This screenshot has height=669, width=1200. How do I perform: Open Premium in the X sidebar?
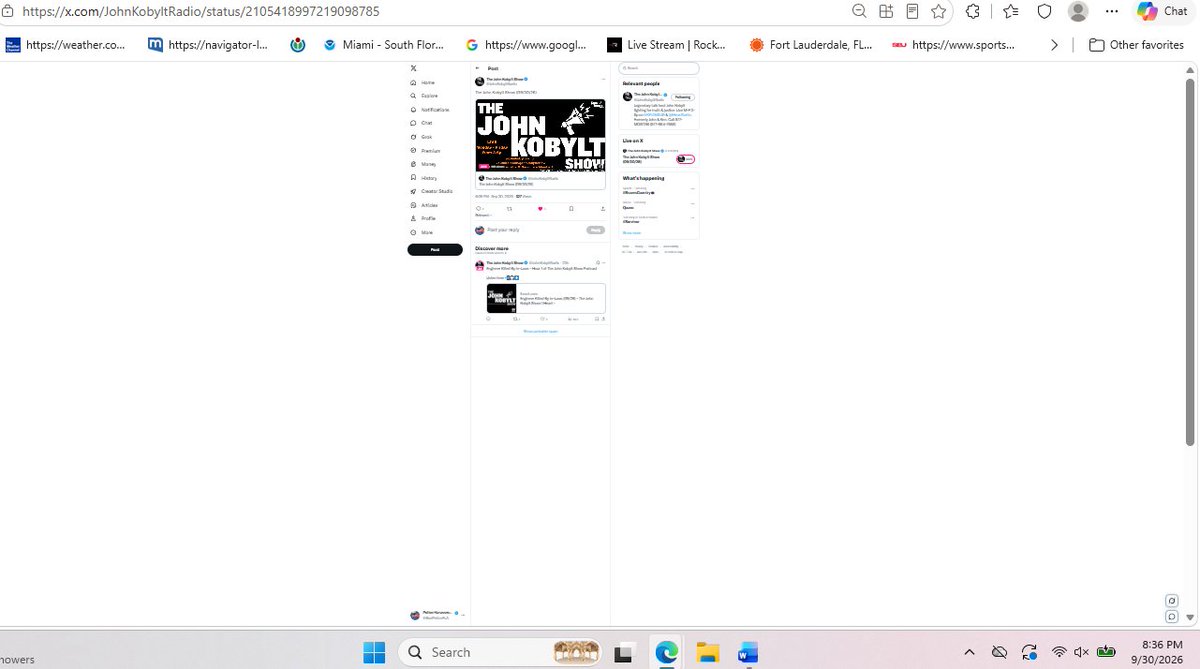(x=425, y=150)
